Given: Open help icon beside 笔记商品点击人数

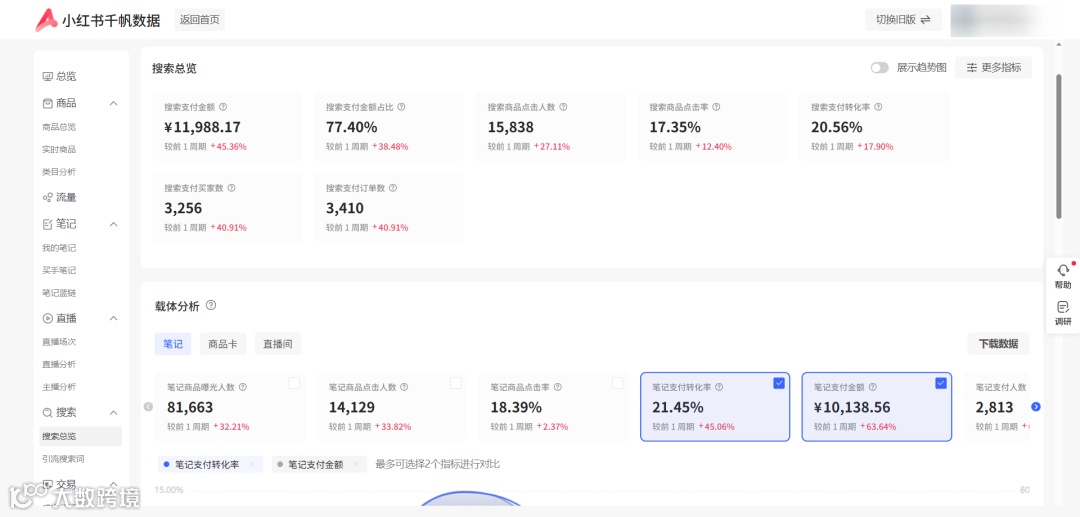Looking at the screenshot, I should pos(404,388).
